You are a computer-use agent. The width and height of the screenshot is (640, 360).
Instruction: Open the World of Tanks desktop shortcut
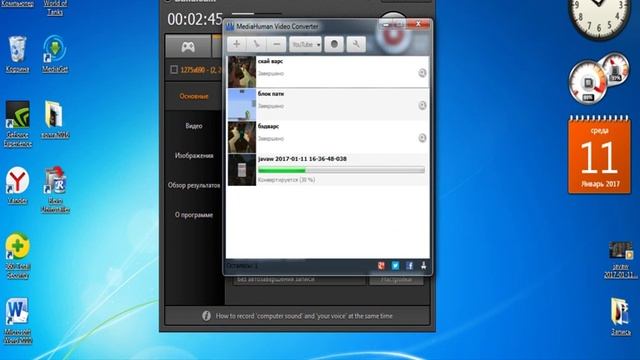tap(55, 7)
